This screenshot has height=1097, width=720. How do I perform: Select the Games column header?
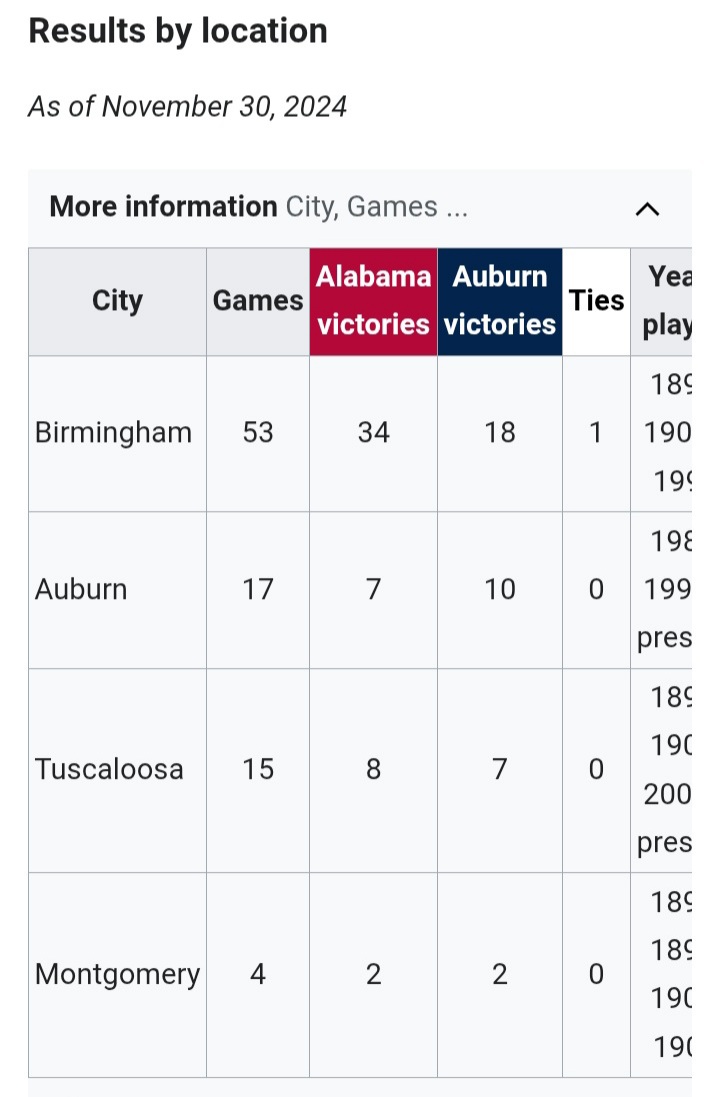258,302
